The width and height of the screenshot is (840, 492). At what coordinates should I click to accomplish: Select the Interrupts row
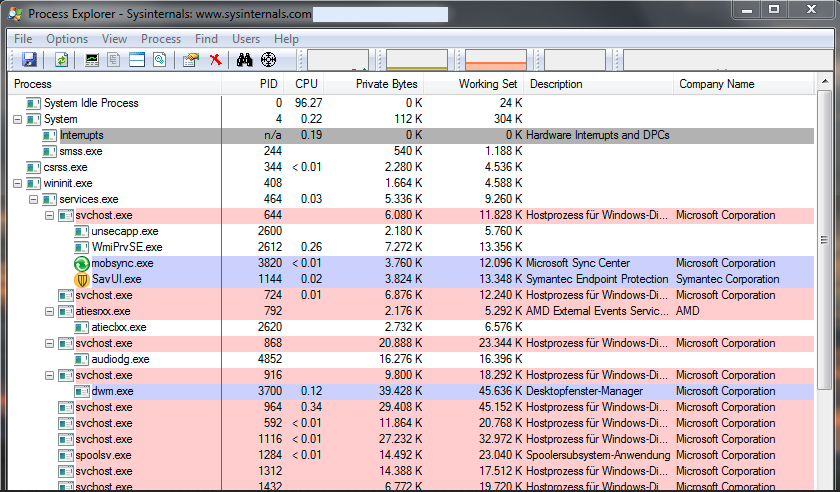click(411, 135)
